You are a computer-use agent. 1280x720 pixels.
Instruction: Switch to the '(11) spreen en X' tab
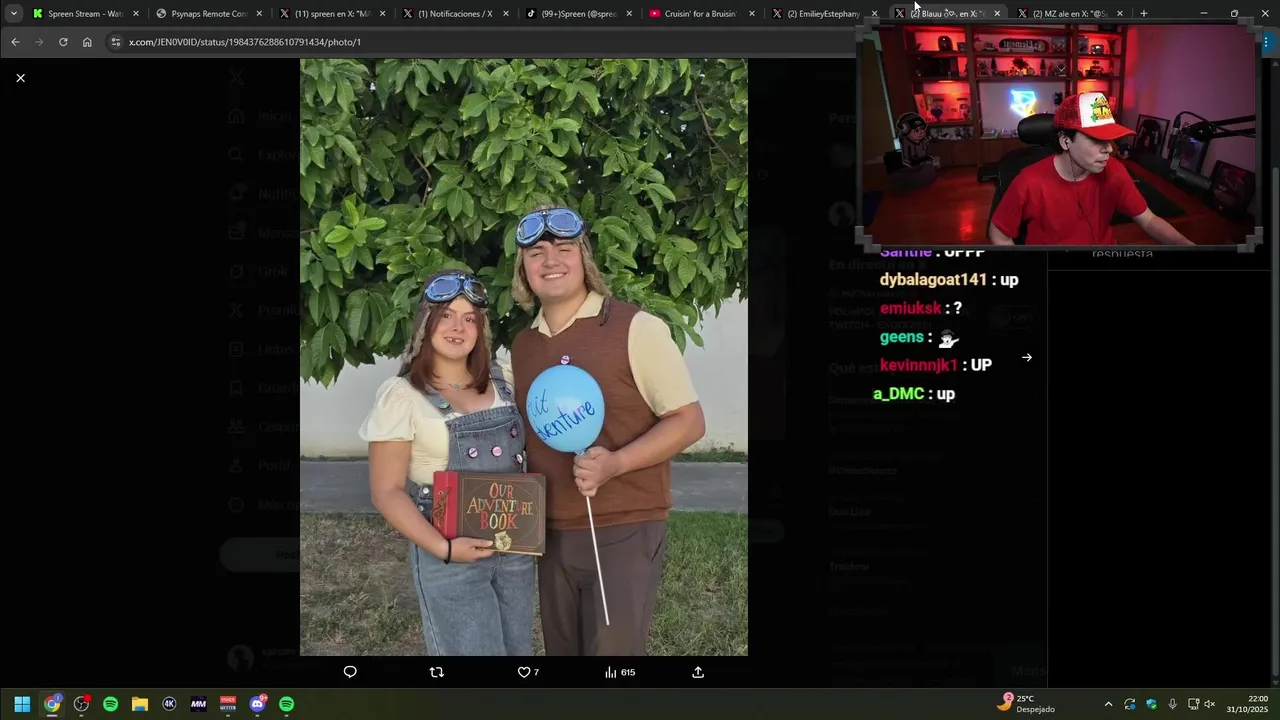click(x=331, y=13)
